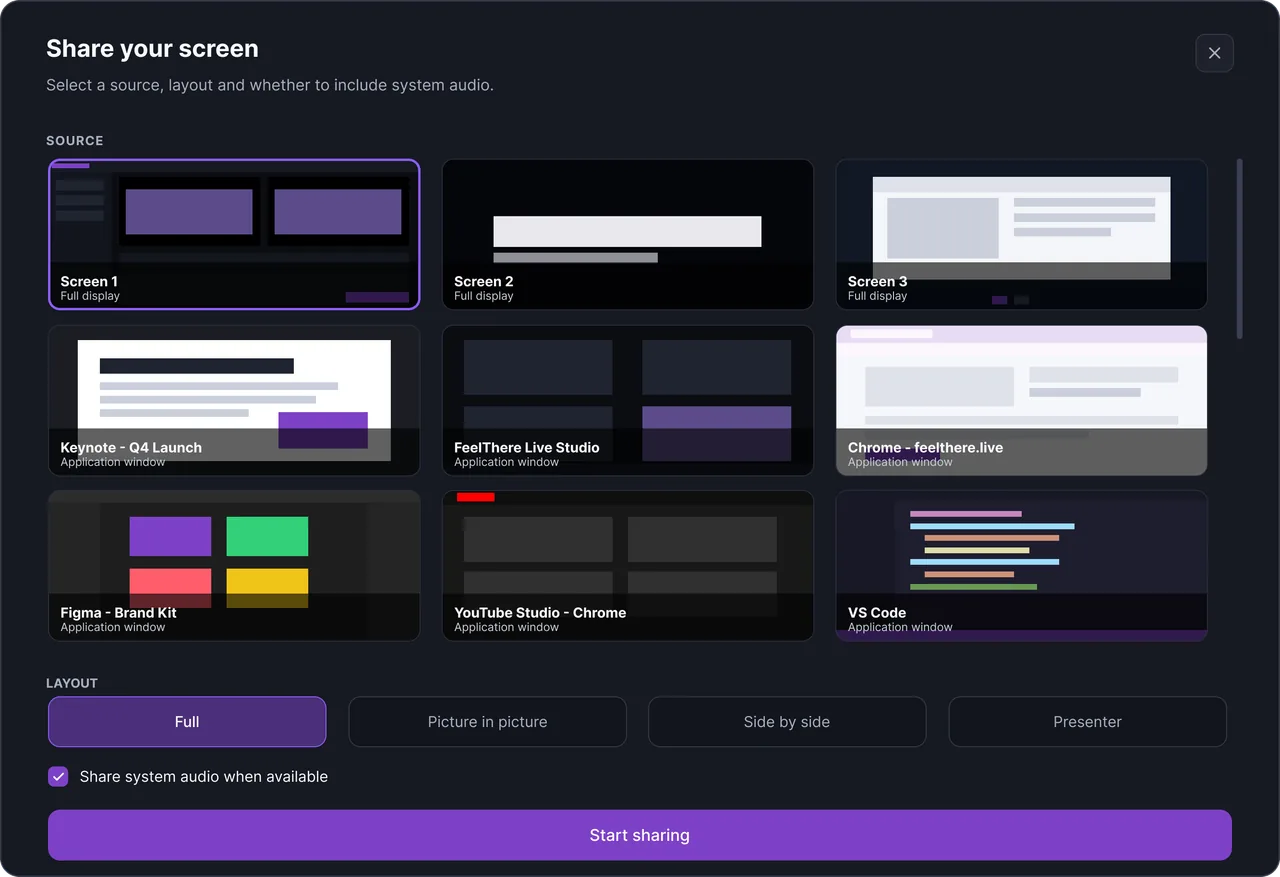Select the Keynote - Q4 Launch window
Screen dimensions: 1280x877
(x=234, y=400)
